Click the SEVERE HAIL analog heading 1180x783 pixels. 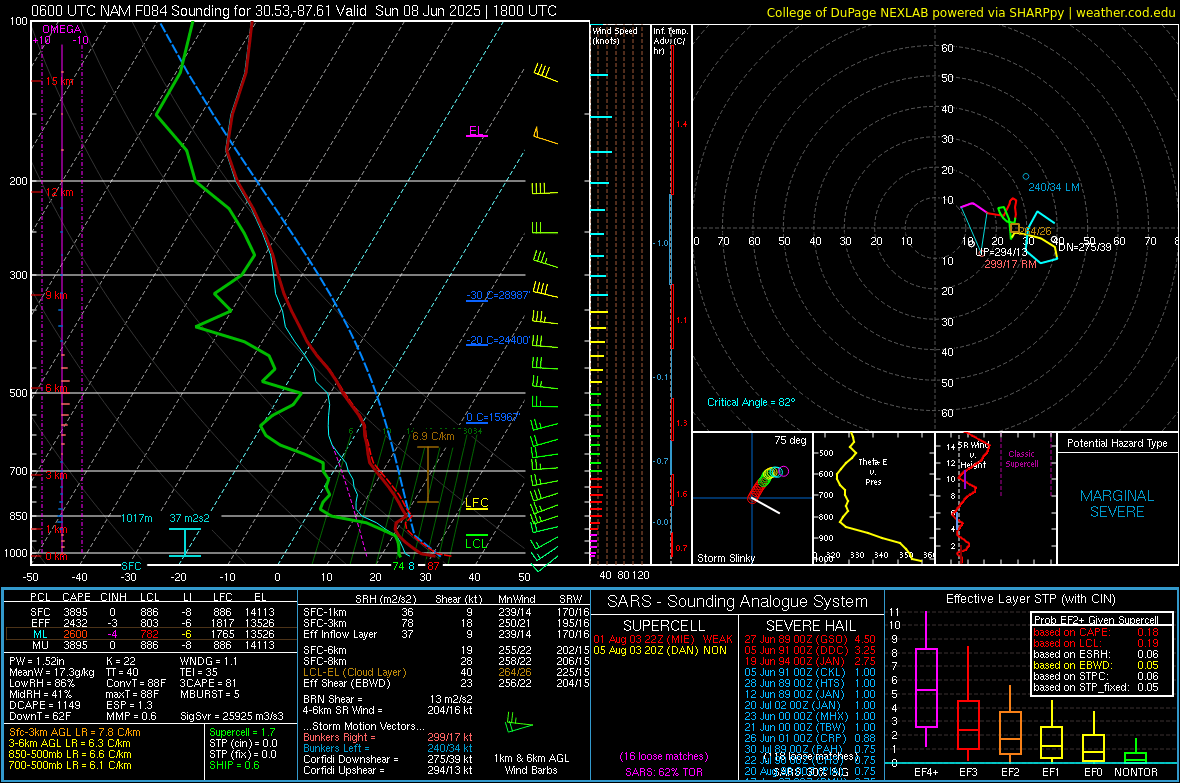(x=810, y=626)
